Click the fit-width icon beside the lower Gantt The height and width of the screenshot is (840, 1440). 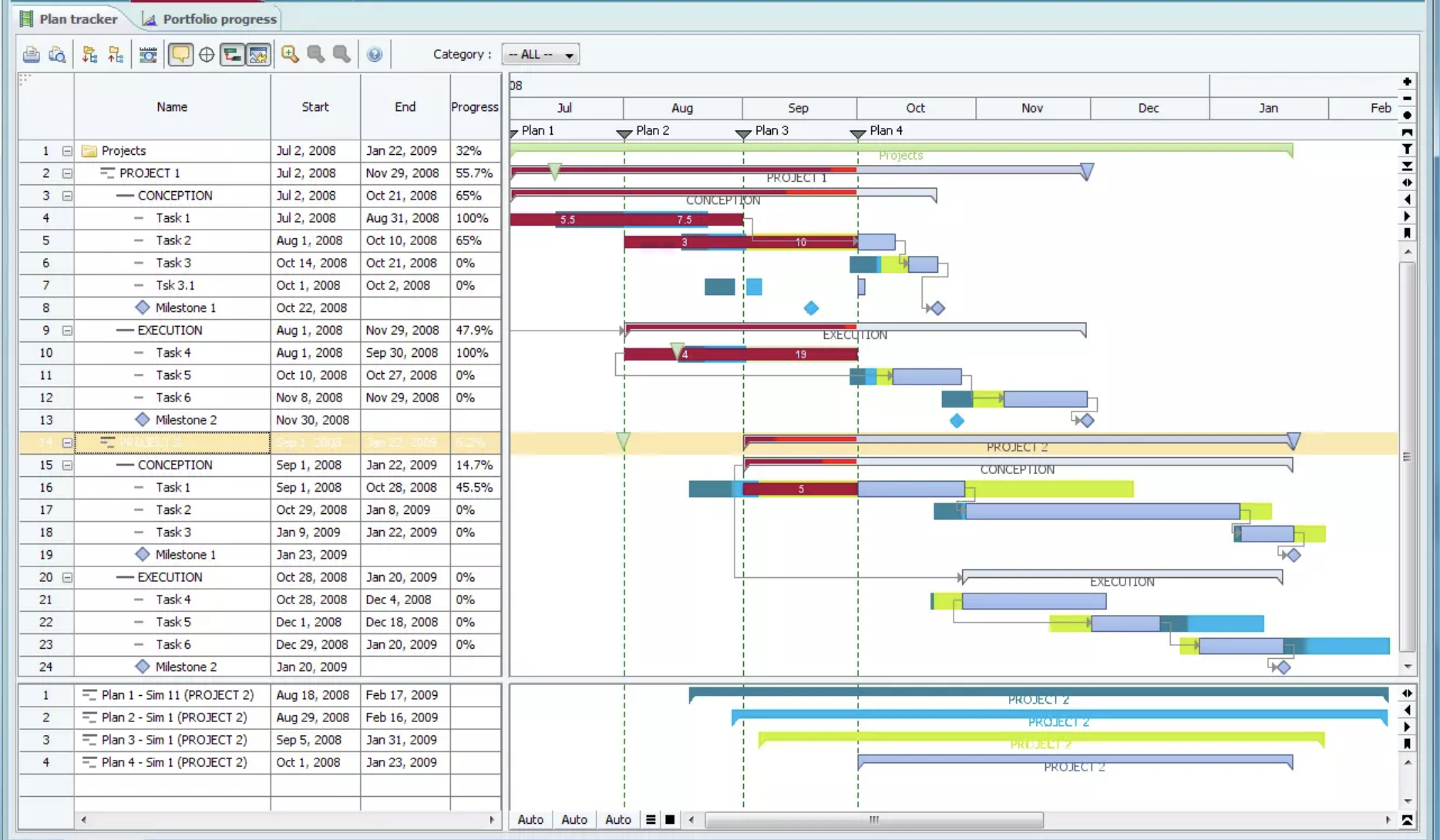(x=1407, y=694)
